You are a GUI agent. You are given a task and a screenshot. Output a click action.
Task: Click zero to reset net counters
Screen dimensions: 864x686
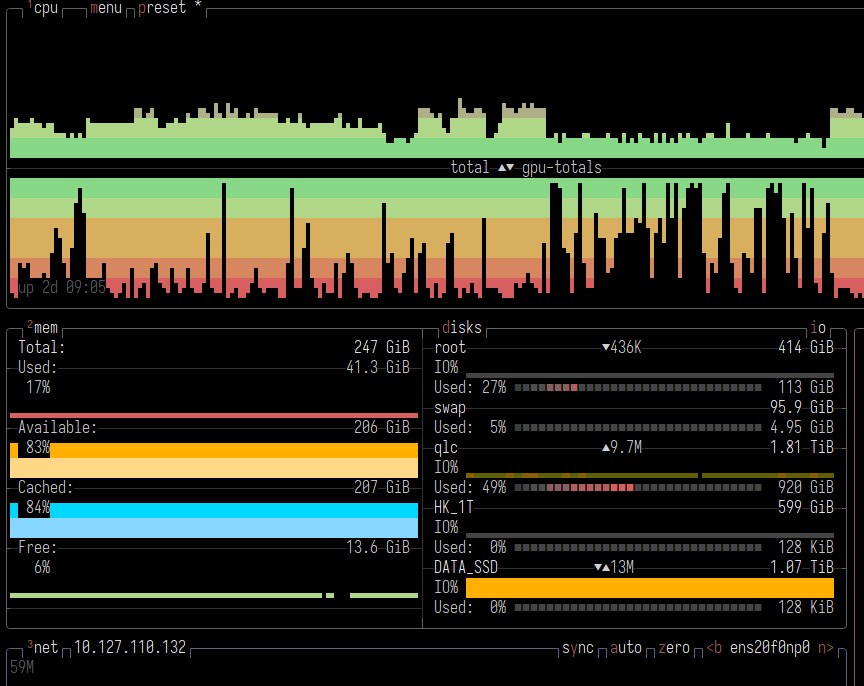pos(674,648)
